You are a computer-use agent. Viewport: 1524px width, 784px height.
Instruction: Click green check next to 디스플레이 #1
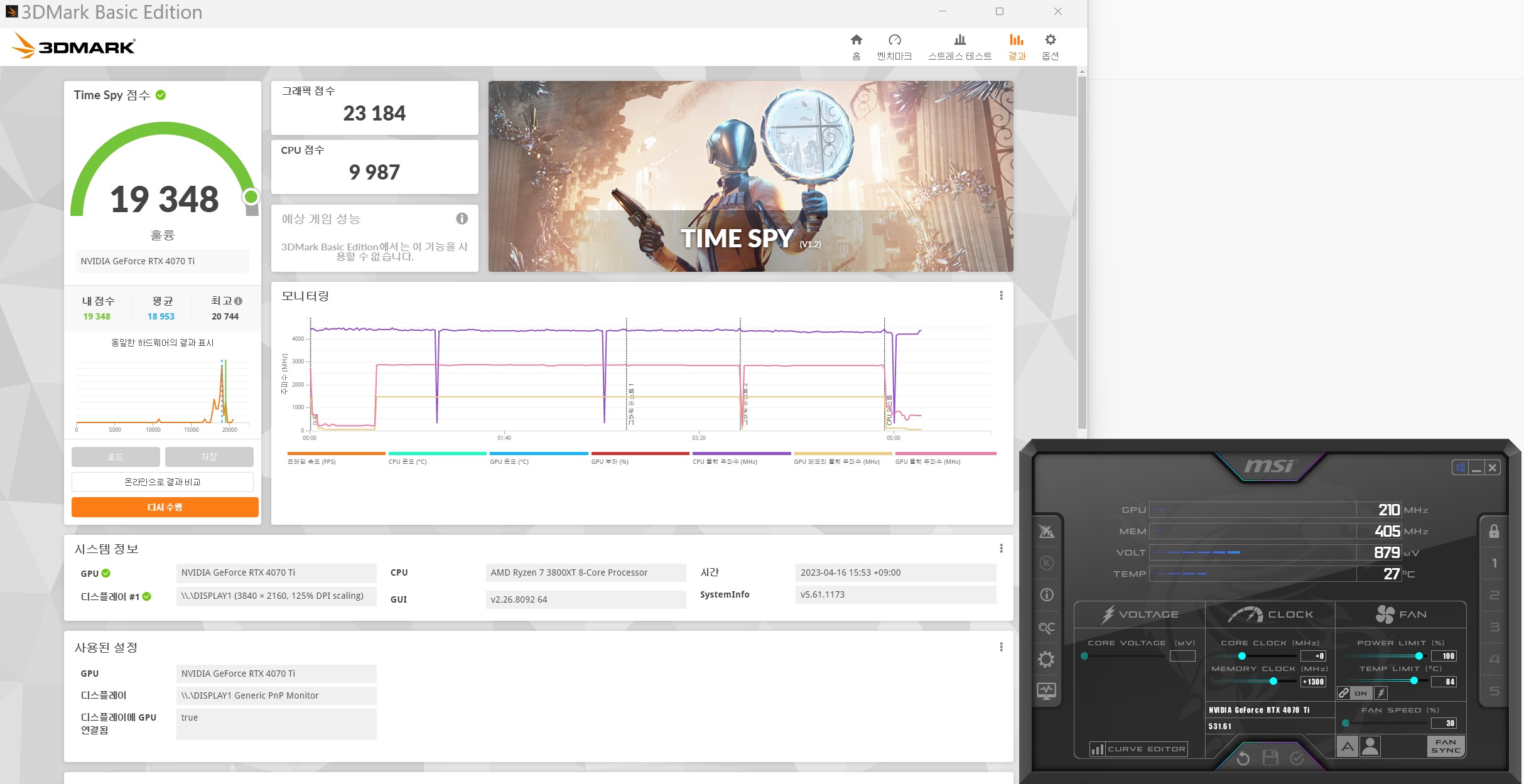(x=147, y=596)
